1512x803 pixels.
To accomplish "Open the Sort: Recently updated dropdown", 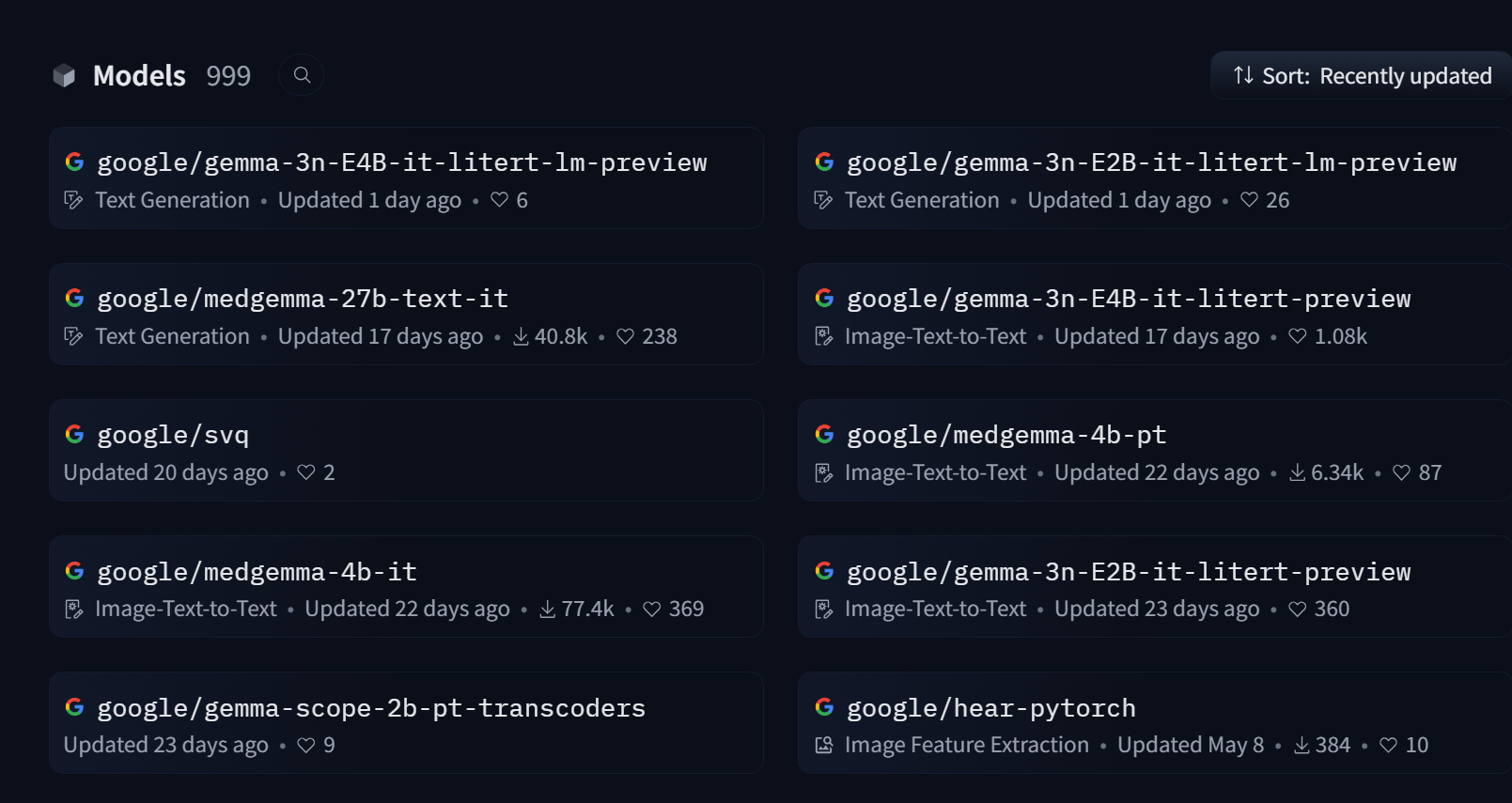I will coord(1362,76).
